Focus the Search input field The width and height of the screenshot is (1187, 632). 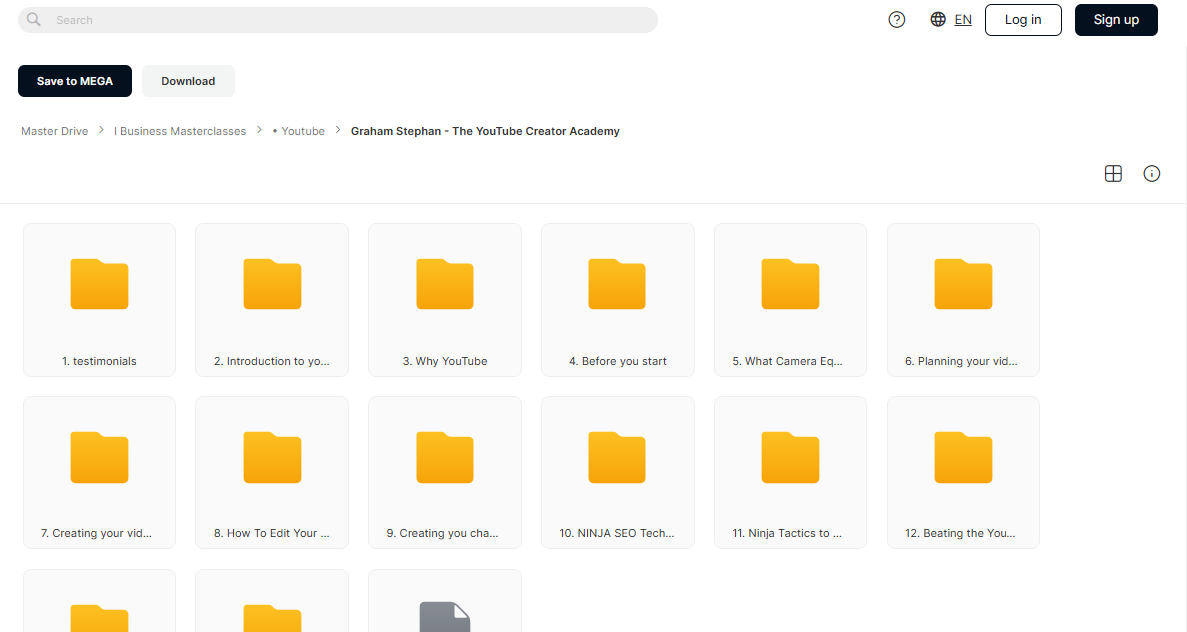point(338,20)
